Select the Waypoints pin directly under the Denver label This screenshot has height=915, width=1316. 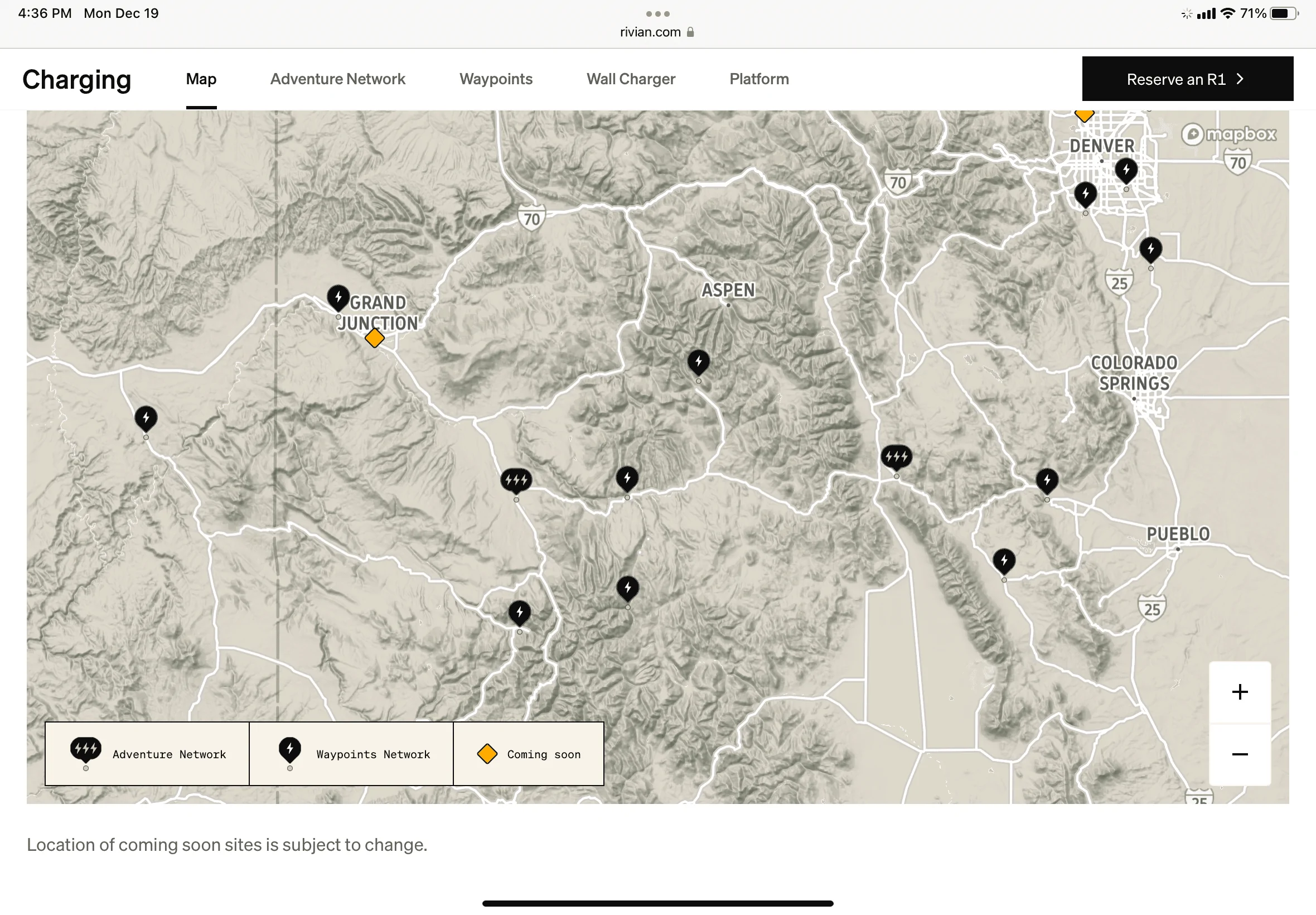coord(1126,171)
